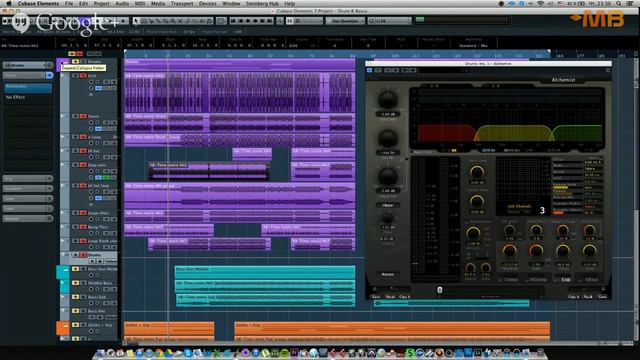Click yellow deactivate-all-mutes button above tracks
Image resolution: width=640 pixels, height=360 pixels.
click(x=71, y=54)
